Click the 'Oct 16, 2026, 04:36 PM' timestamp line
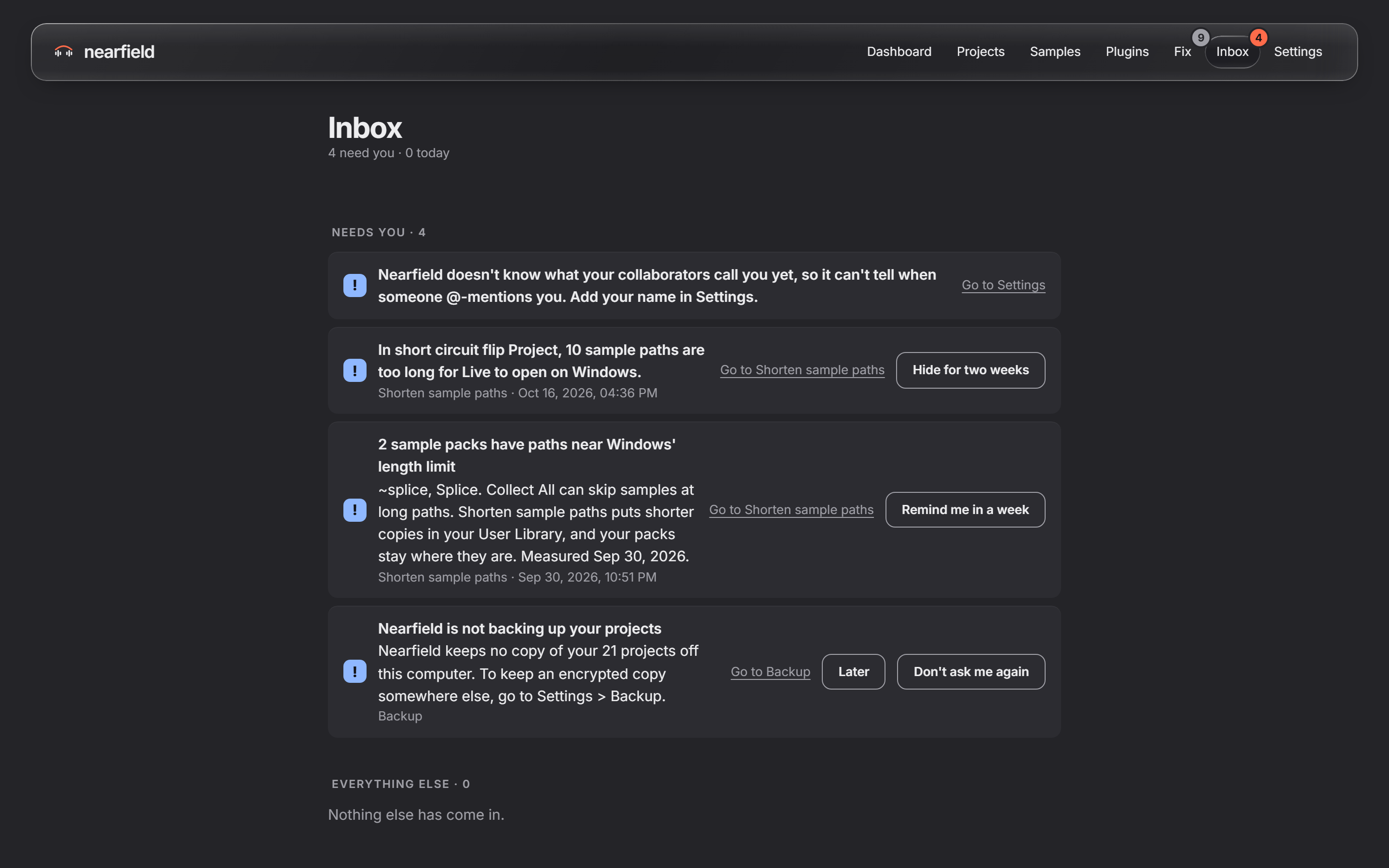Screen dimensions: 1389x868 pyautogui.click(x=517, y=393)
